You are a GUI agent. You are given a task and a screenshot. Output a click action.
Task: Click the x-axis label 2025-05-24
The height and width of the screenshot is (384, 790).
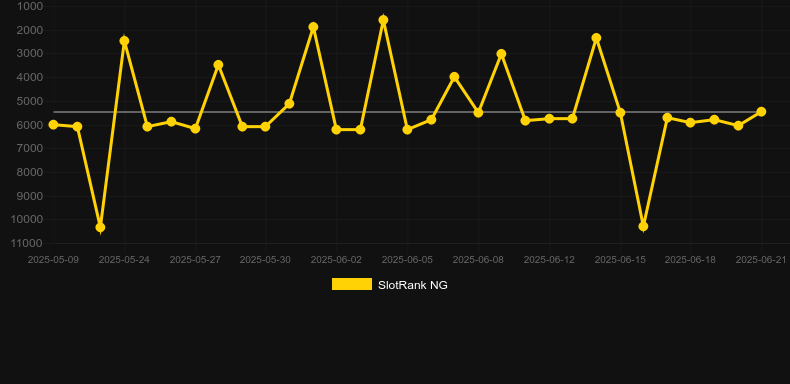point(124,260)
